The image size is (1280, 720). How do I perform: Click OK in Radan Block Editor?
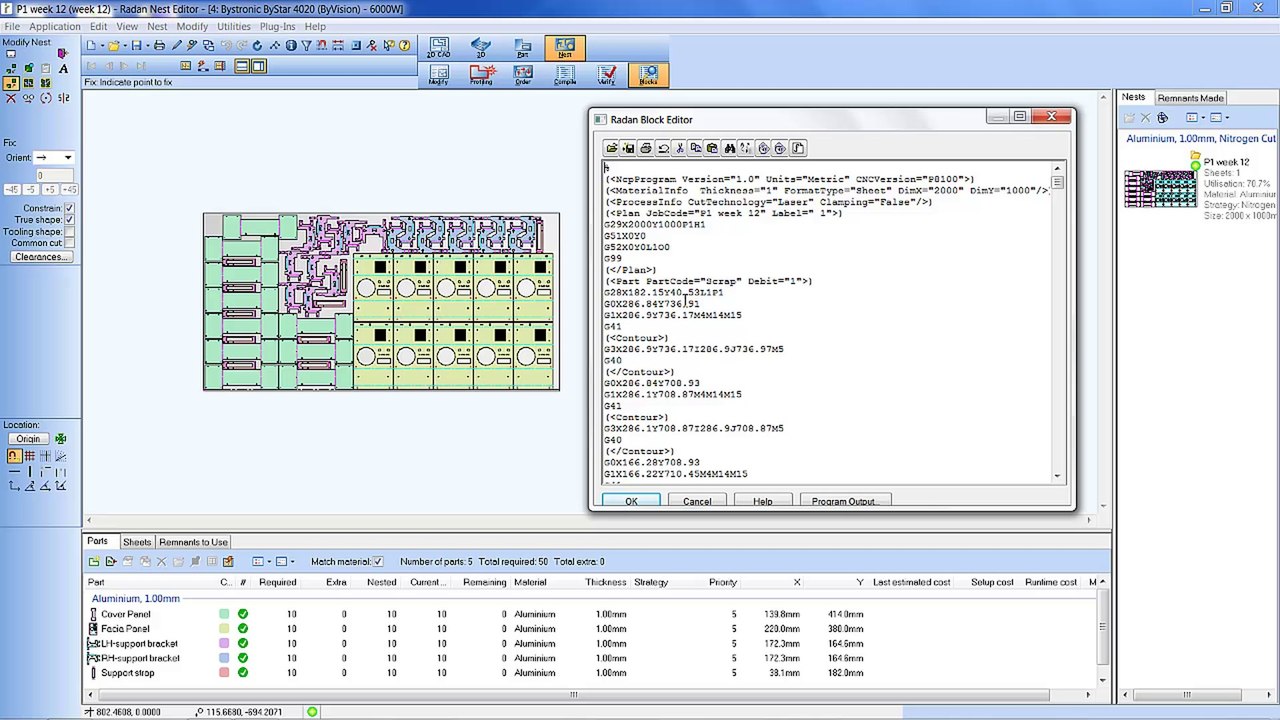pos(631,501)
